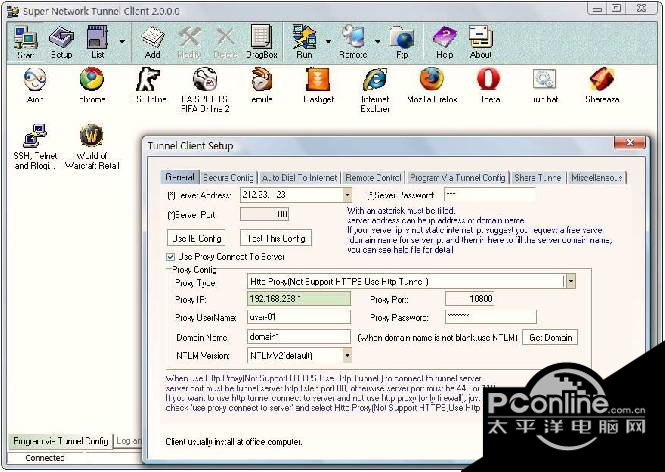Select the Mozilla Firefox program icon
The width and height of the screenshot is (665, 472).
click(x=432, y=85)
